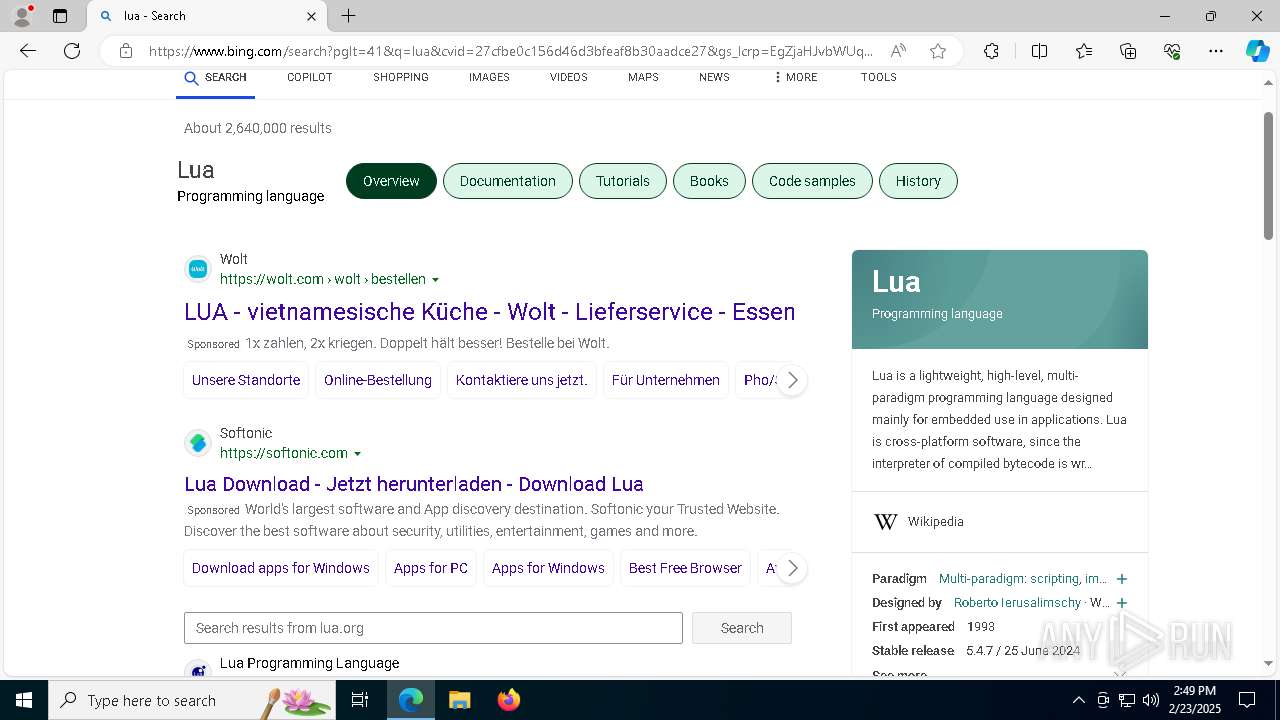Select the History pill
1280x720 pixels.
pyautogui.click(x=918, y=181)
